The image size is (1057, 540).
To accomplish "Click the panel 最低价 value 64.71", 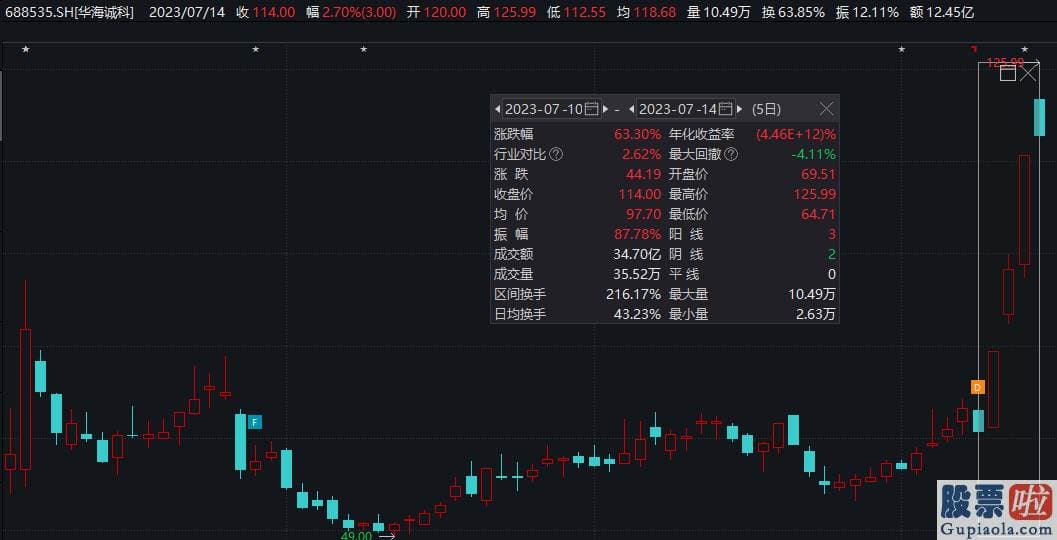I will [819, 214].
